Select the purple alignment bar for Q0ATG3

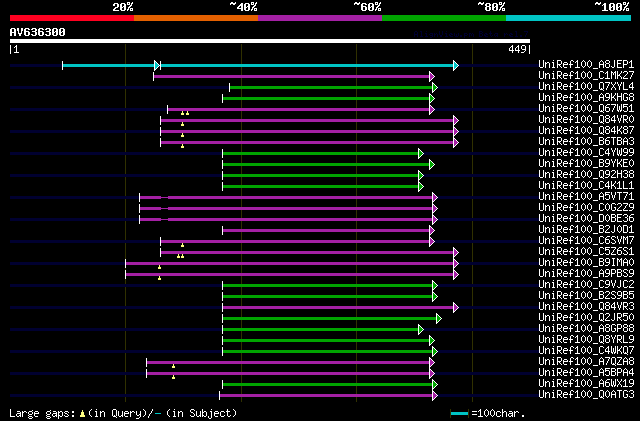click(x=328, y=396)
